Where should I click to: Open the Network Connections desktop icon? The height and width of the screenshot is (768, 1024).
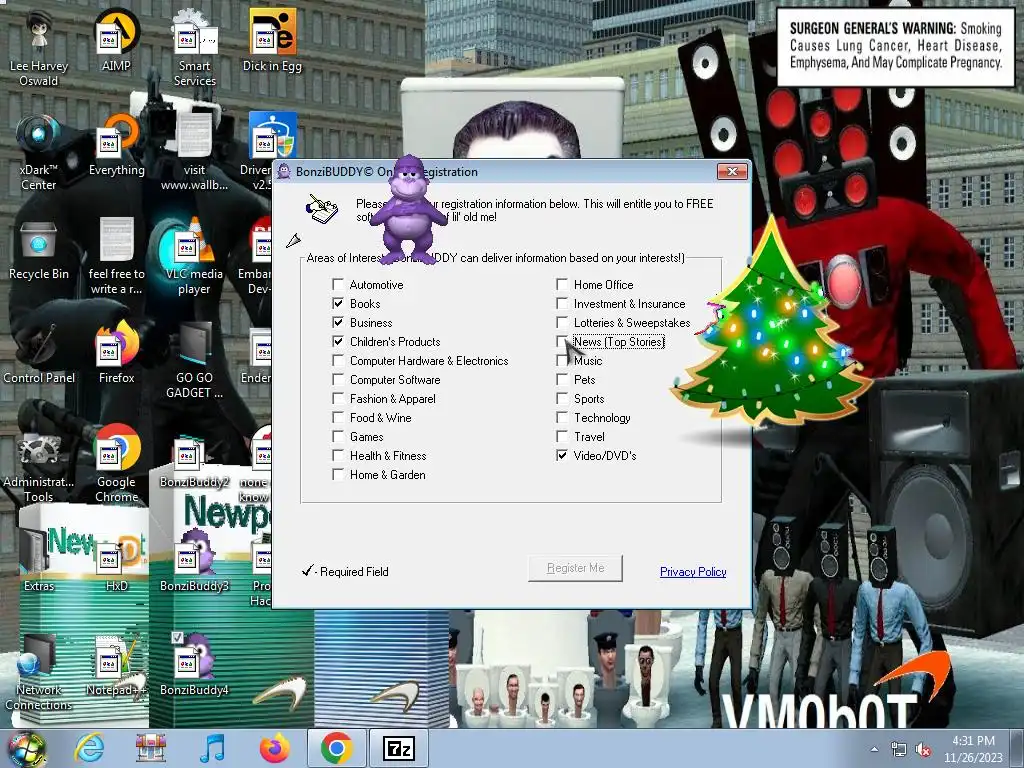[39, 671]
